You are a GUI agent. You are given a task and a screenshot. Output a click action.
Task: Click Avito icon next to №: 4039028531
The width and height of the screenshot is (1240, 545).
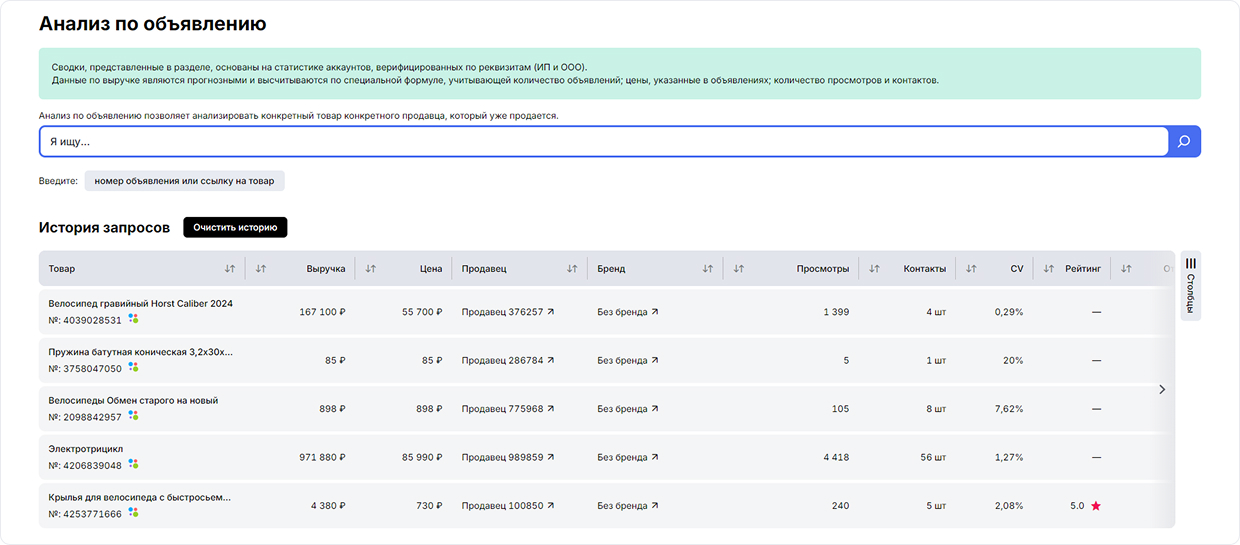tap(133, 320)
